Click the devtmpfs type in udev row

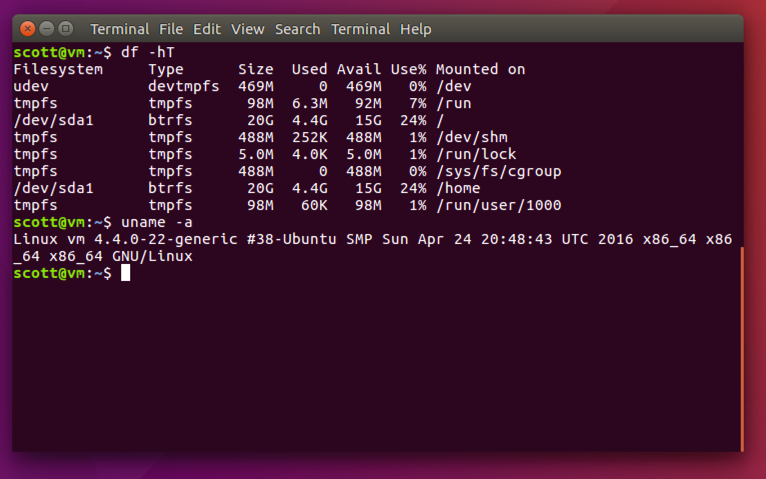184,86
